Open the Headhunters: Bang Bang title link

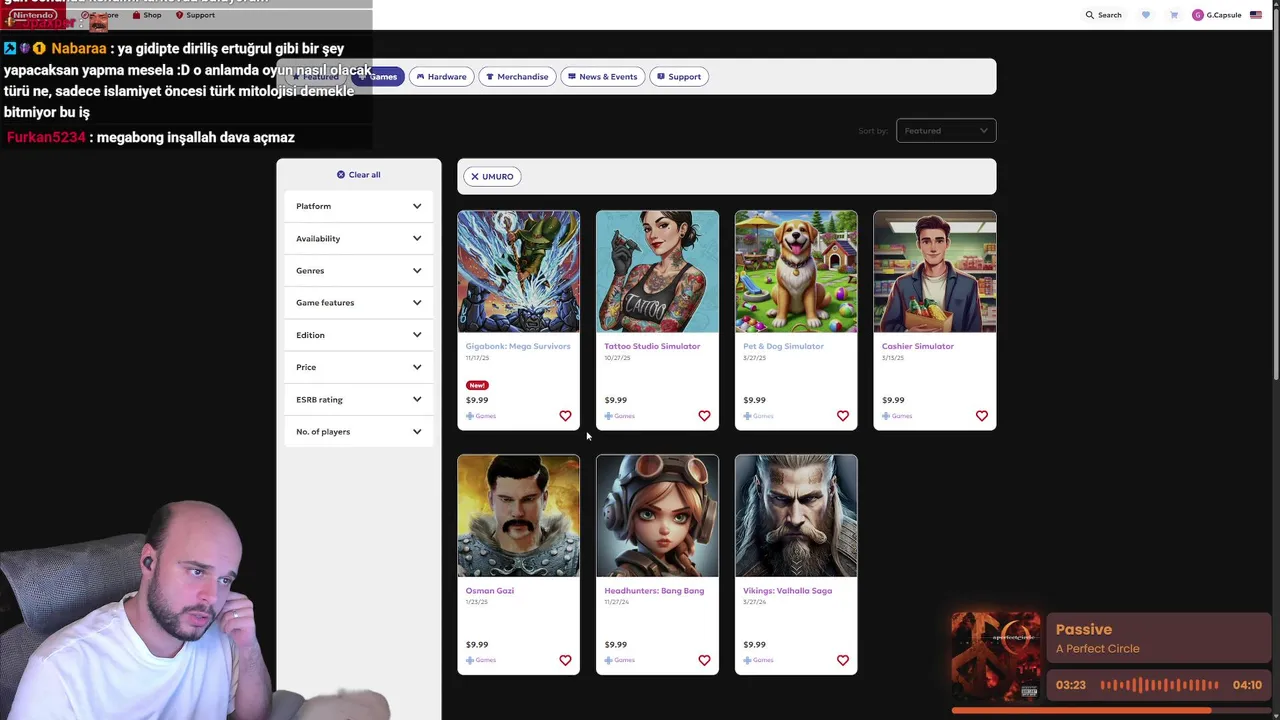654,591
